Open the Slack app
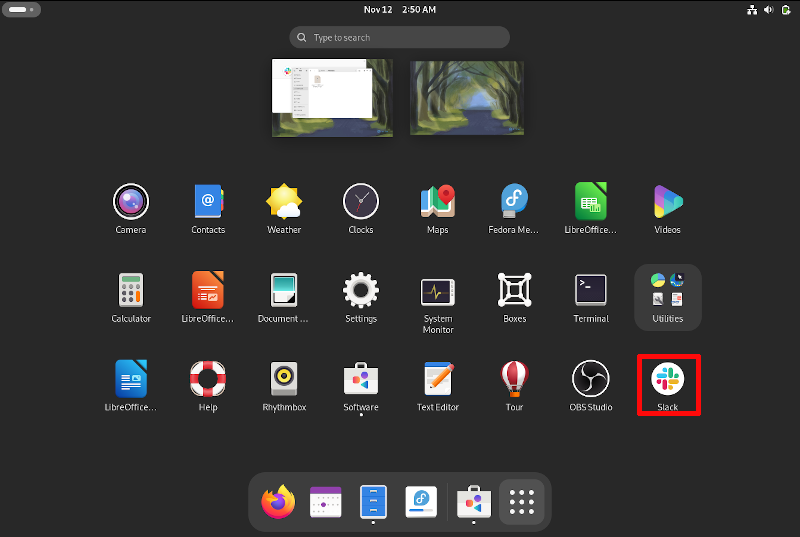The height and width of the screenshot is (537, 800). 668,379
